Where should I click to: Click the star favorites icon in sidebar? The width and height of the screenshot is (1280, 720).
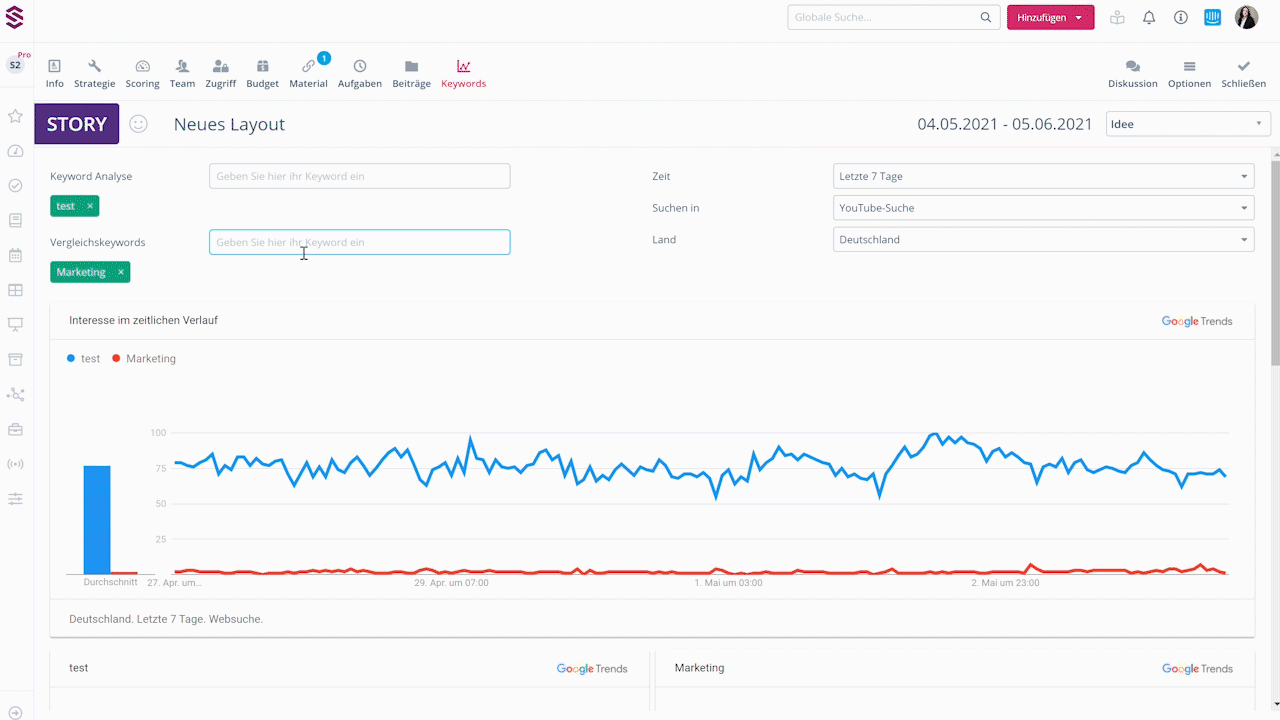[x=15, y=116]
